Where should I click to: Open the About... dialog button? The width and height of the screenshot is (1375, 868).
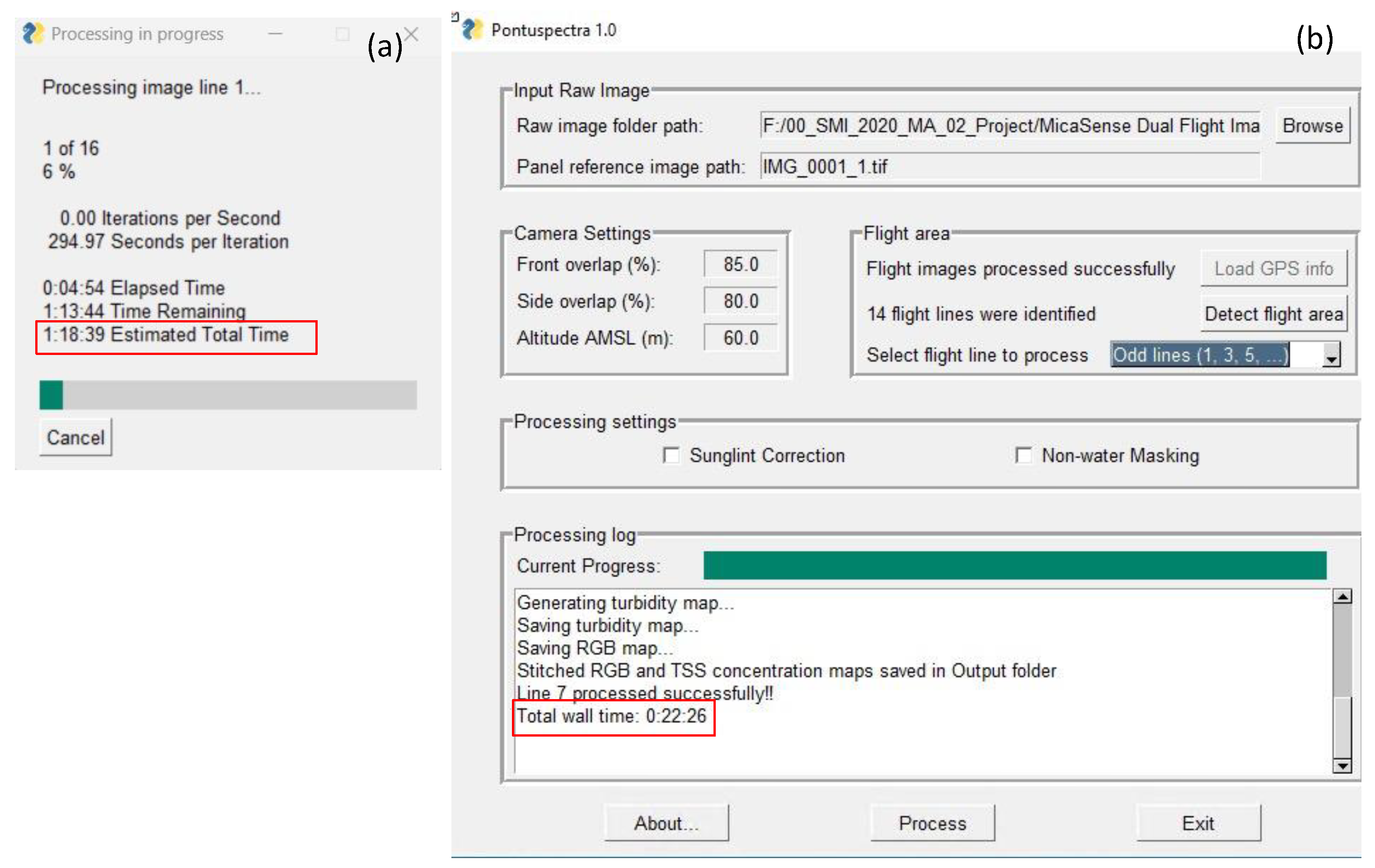[x=666, y=823]
